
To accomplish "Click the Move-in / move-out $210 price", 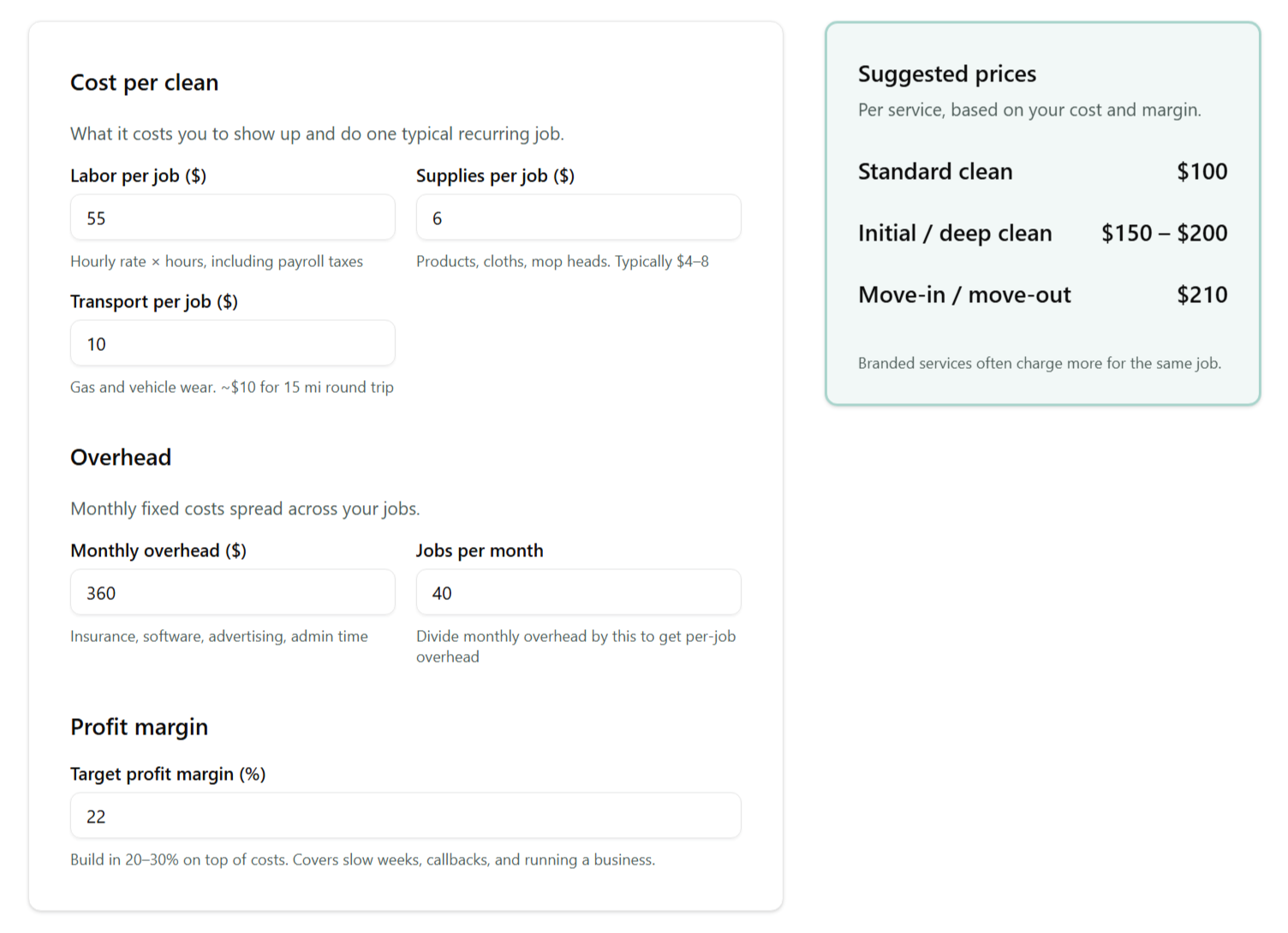I will point(1202,294).
